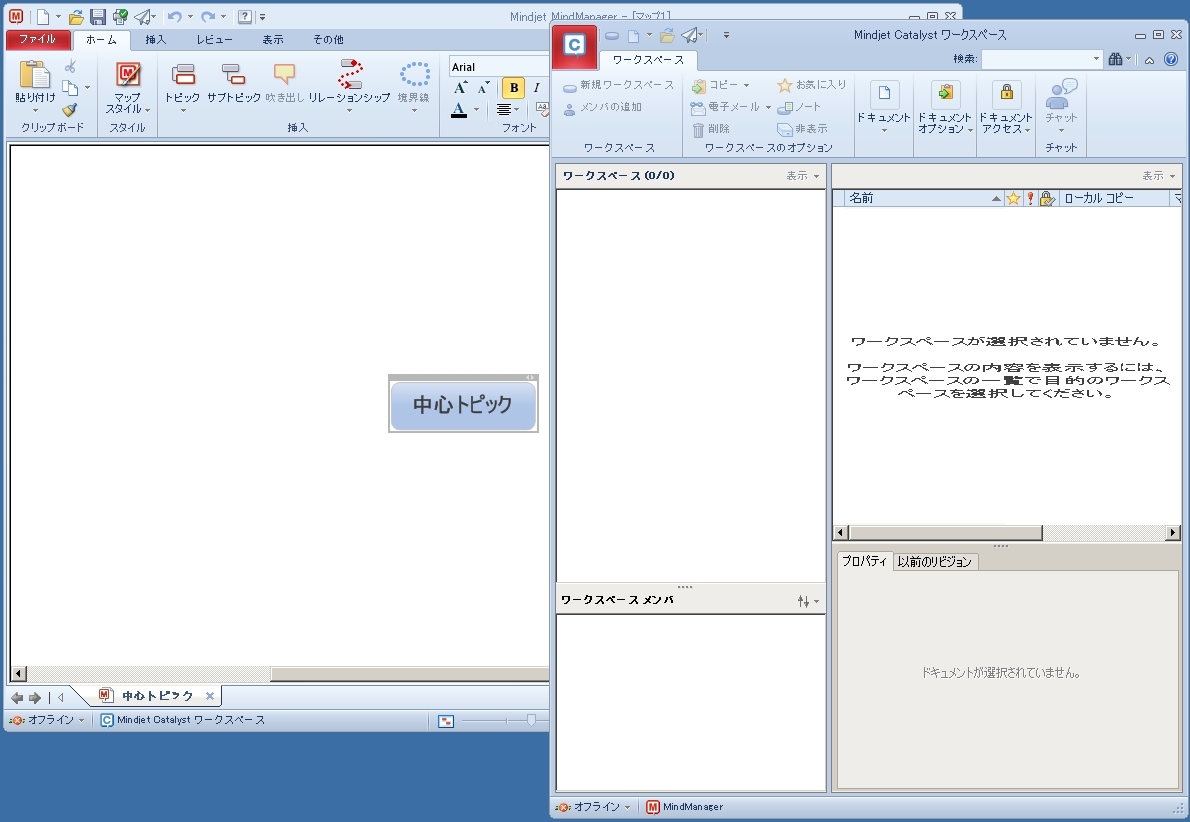Open a file via MindManager's folder icon
1190x822 pixels.
click(x=76, y=17)
